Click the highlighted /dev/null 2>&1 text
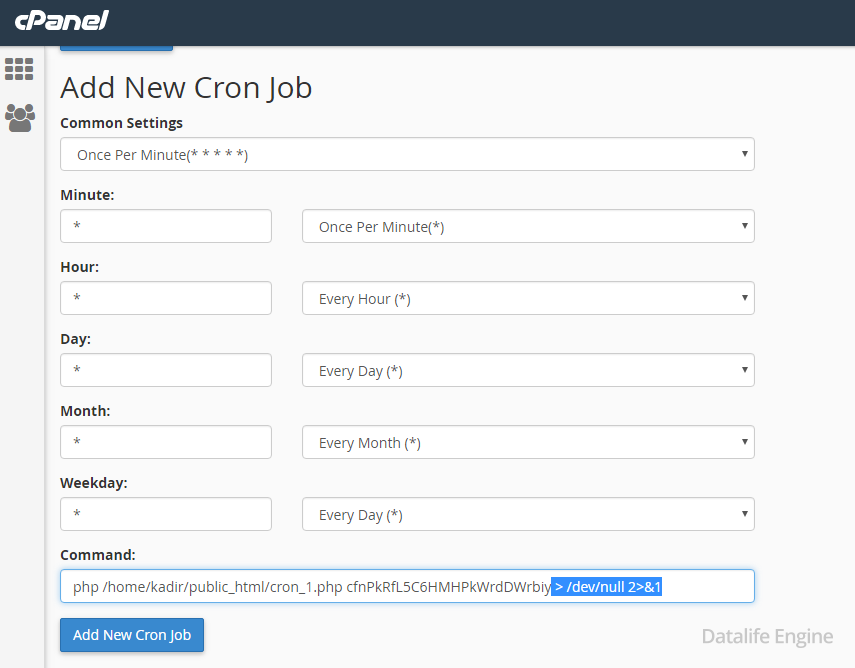 [x=606, y=587]
